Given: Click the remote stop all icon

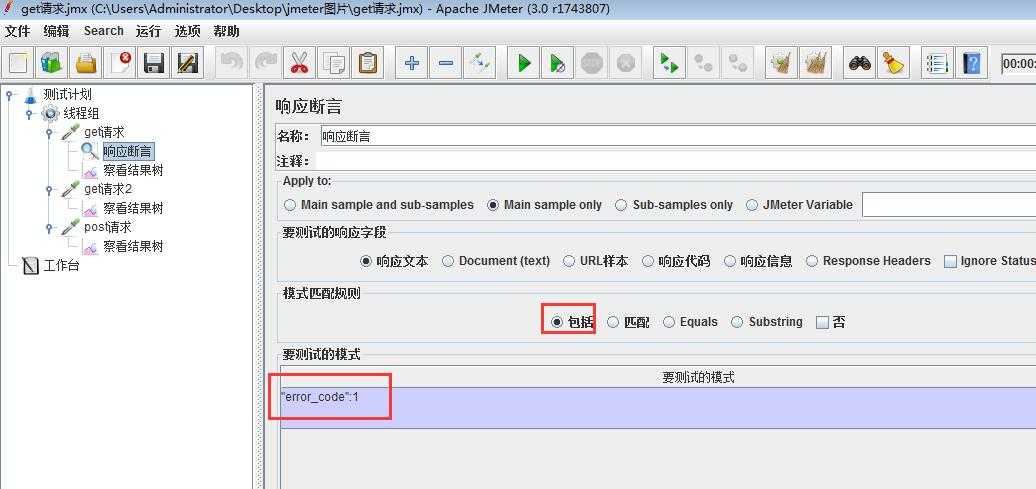Looking at the screenshot, I should click(x=703, y=63).
